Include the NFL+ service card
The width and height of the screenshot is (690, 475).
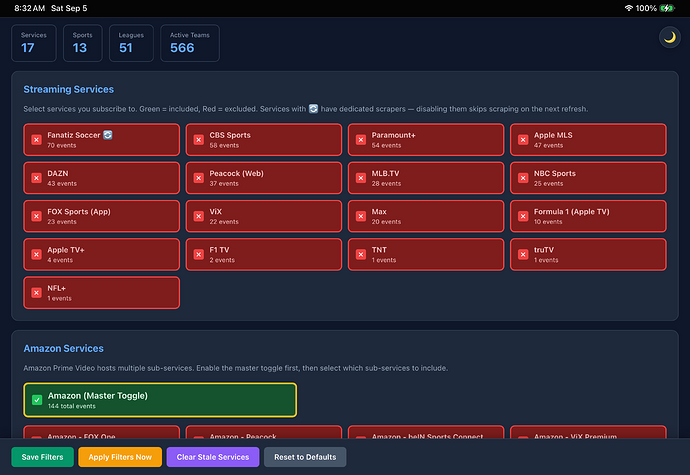tap(102, 293)
